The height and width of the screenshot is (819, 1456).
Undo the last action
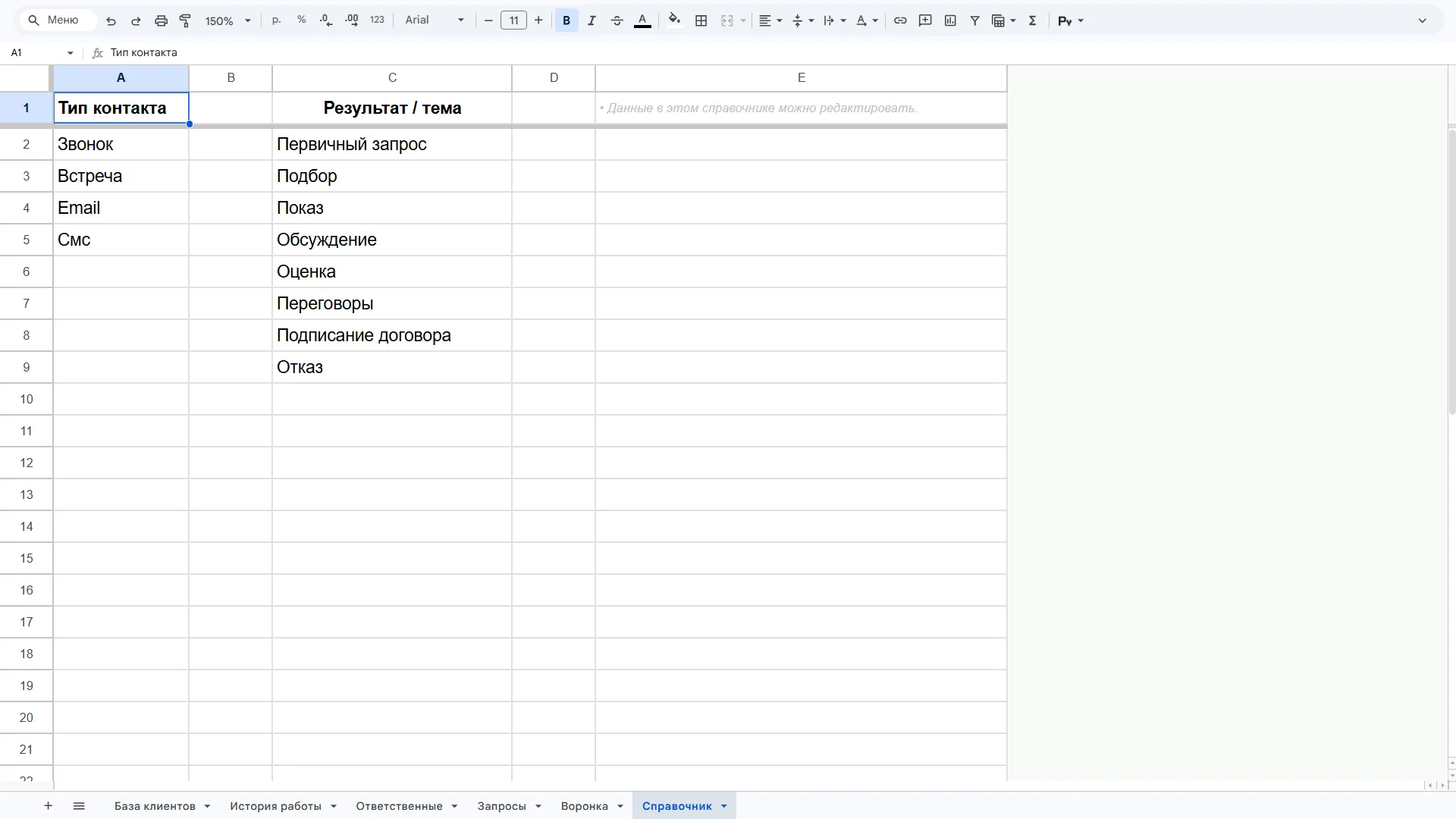click(111, 20)
